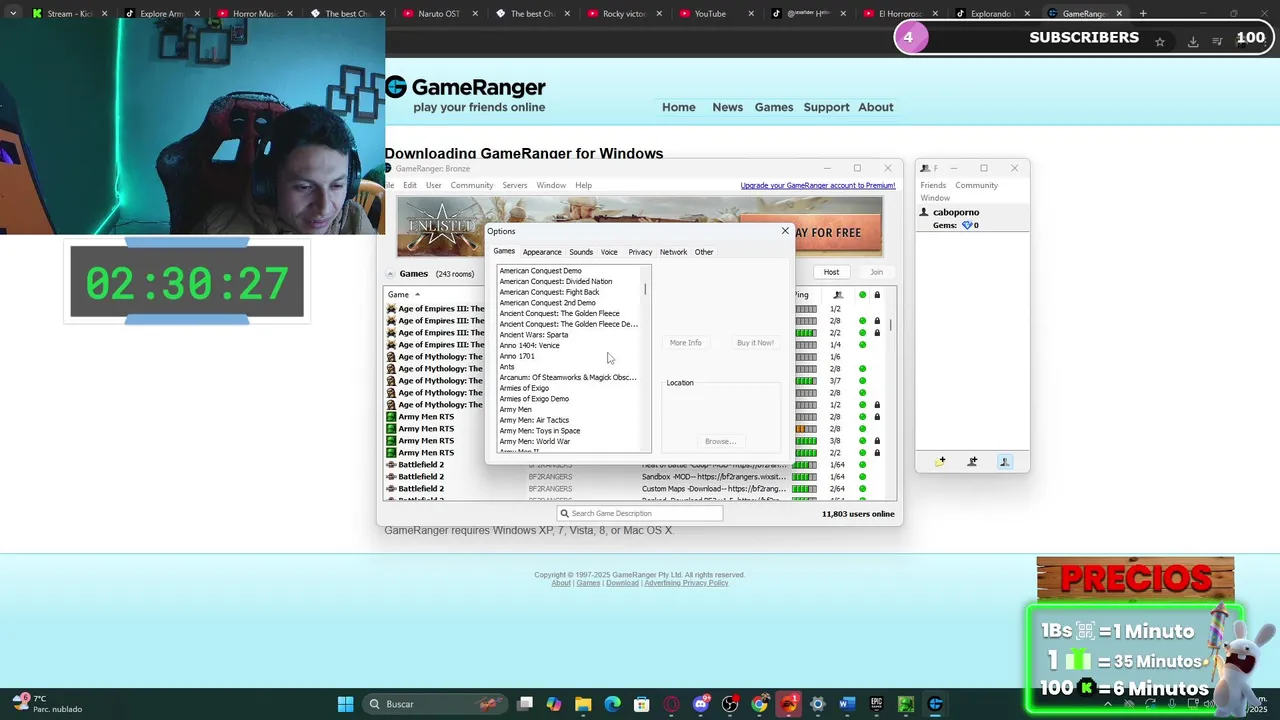Select Ancient Wars: Sparta in games list
This screenshot has width=1280, height=720.
[534, 335]
